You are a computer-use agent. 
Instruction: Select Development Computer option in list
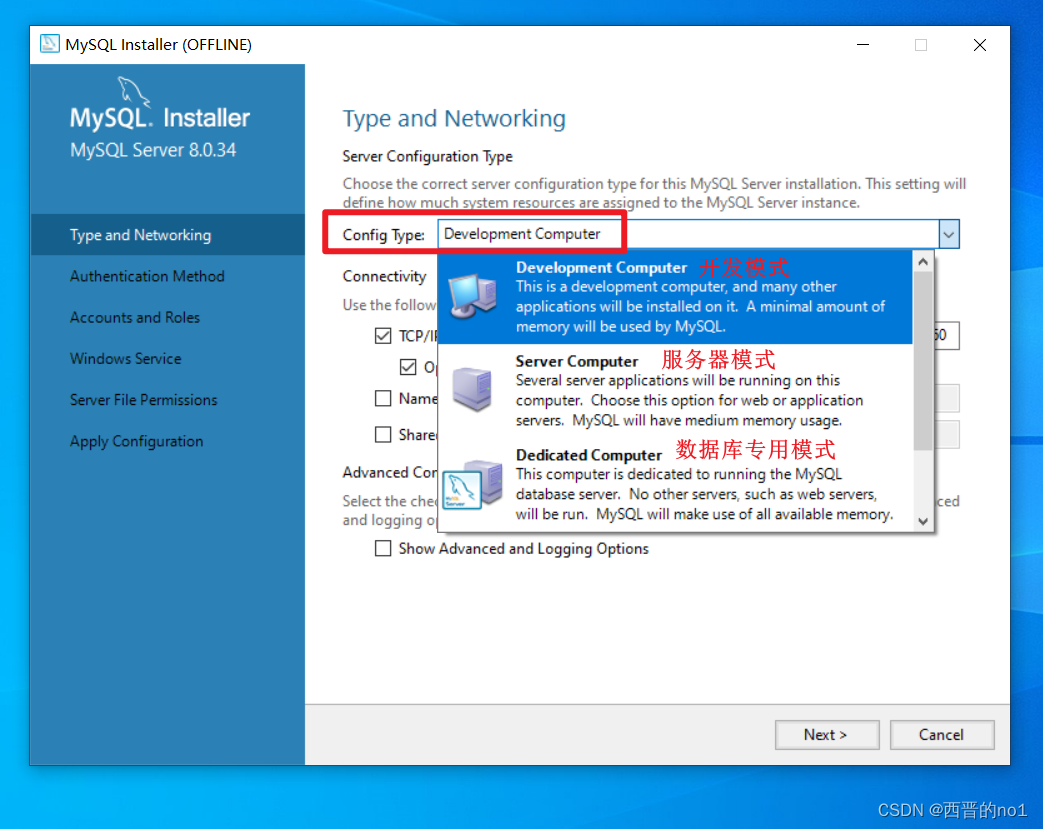coord(675,297)
